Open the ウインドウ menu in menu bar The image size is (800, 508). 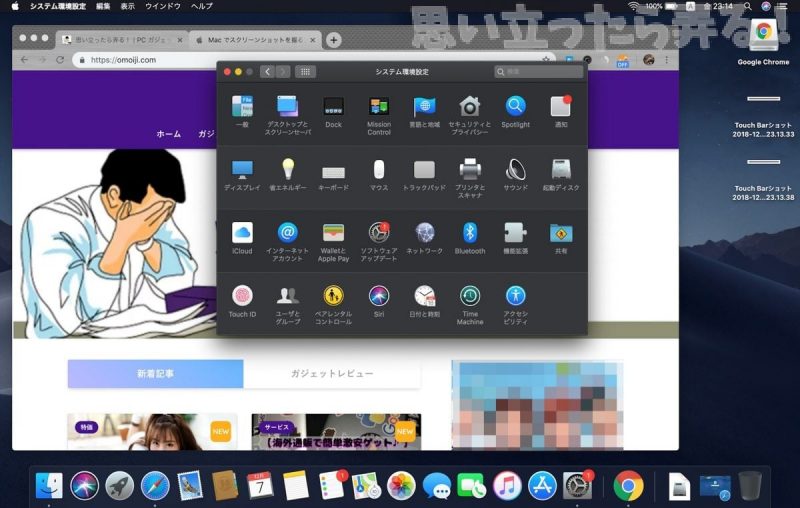click(163, 6)
